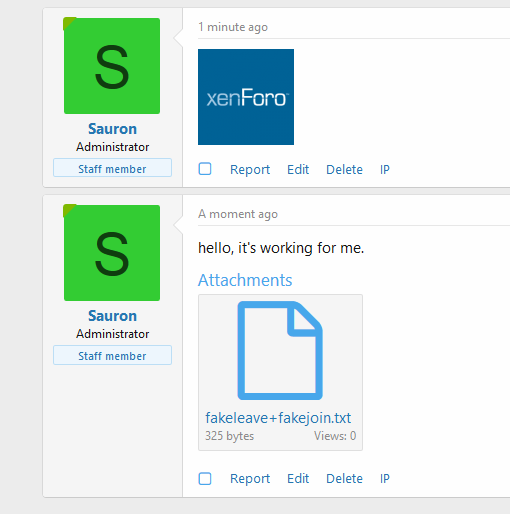Delete the post with the xenForo image

point(344,170)
